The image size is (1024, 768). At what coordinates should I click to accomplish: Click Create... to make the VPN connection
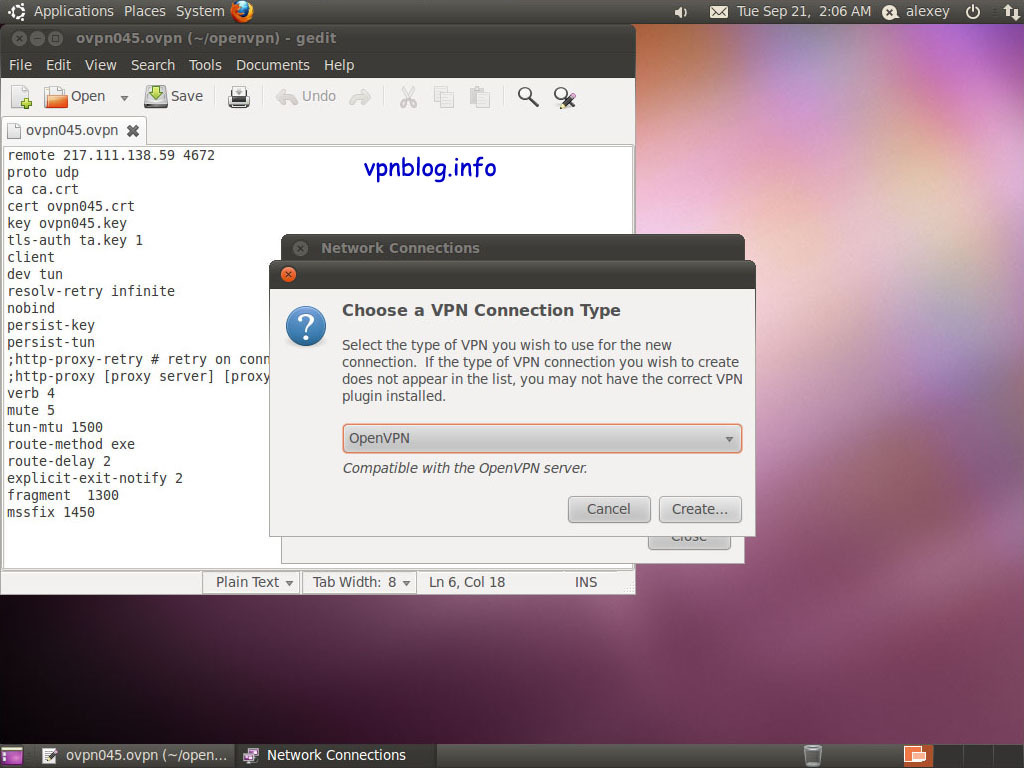click(700, 509)
